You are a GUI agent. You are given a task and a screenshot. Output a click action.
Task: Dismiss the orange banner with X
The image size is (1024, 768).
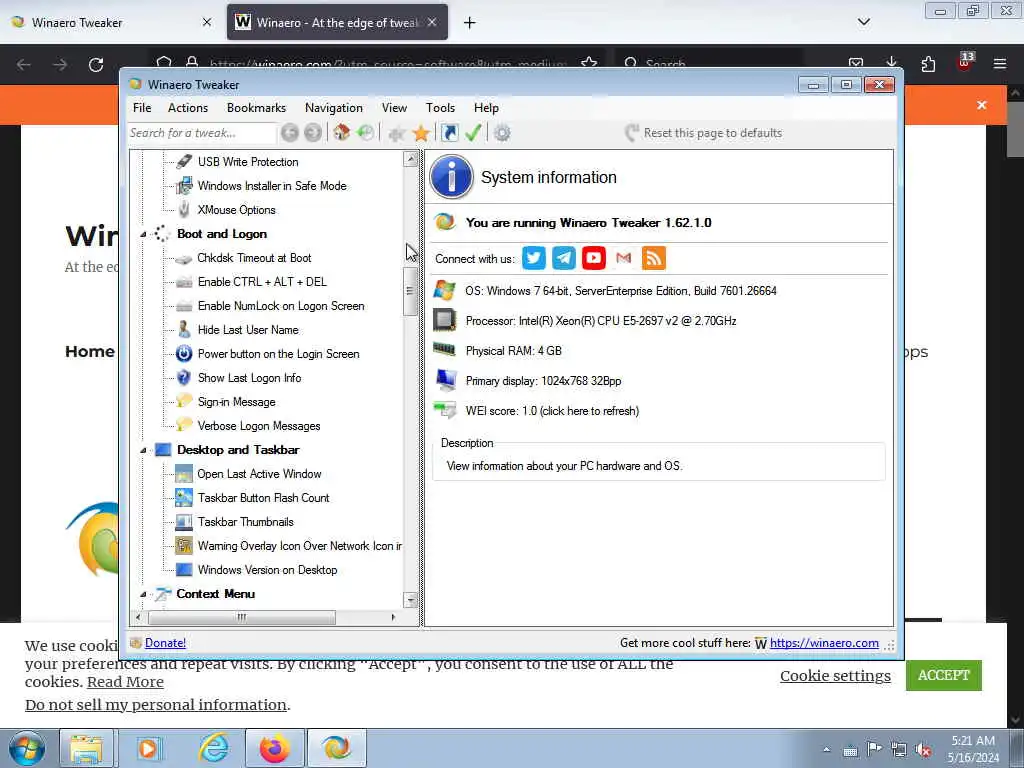pyautogui.click(x=982, y=105)
